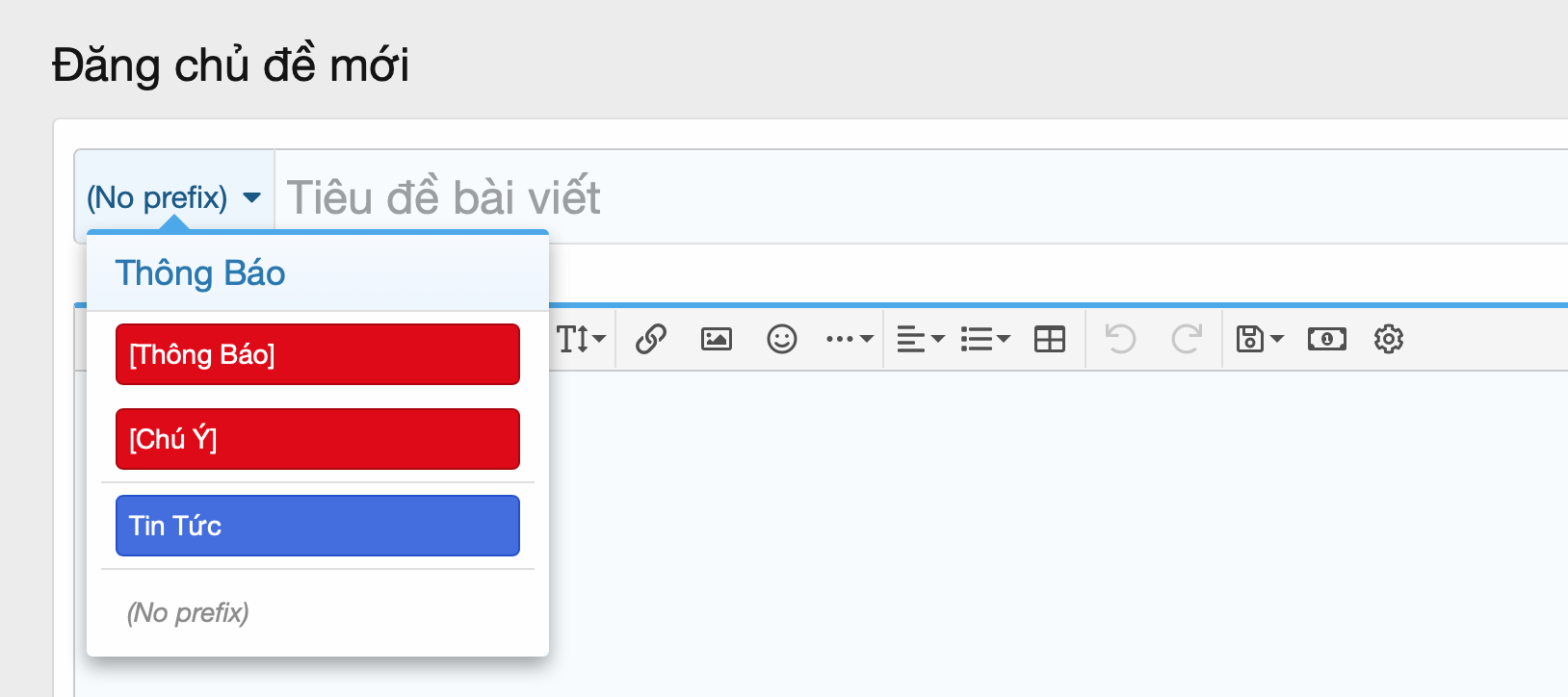Image resolution: width=1568 pixels, height=697 pixels.
Task: Open the saved drafts dropdown
Action: tap(1258, 339)
